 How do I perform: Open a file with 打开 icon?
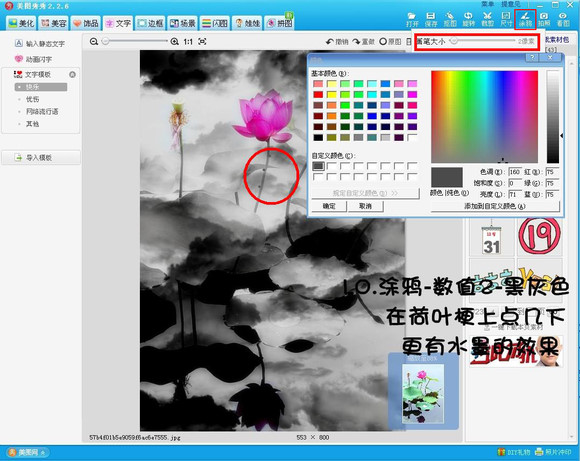click(412, 19)
